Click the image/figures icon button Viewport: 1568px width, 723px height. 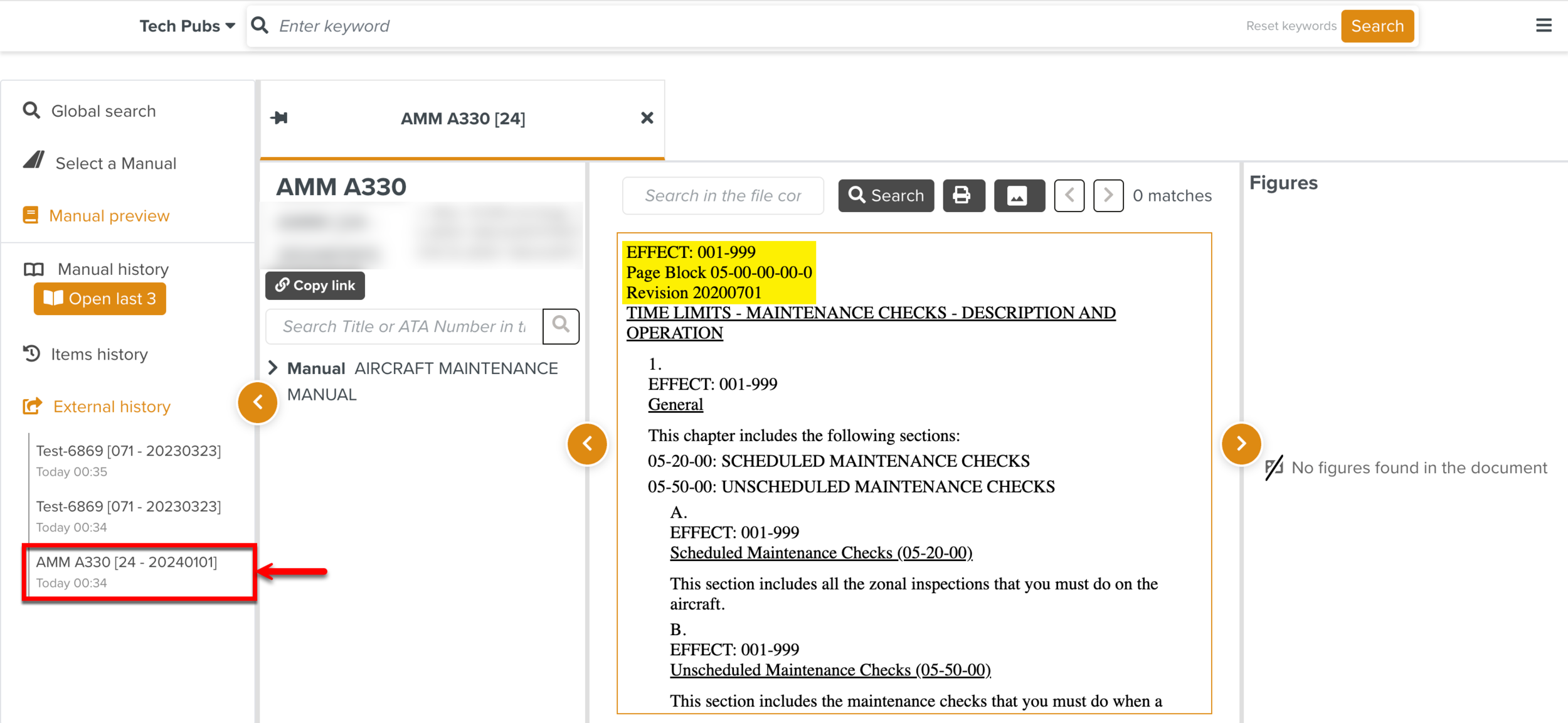coord(1018,196)
